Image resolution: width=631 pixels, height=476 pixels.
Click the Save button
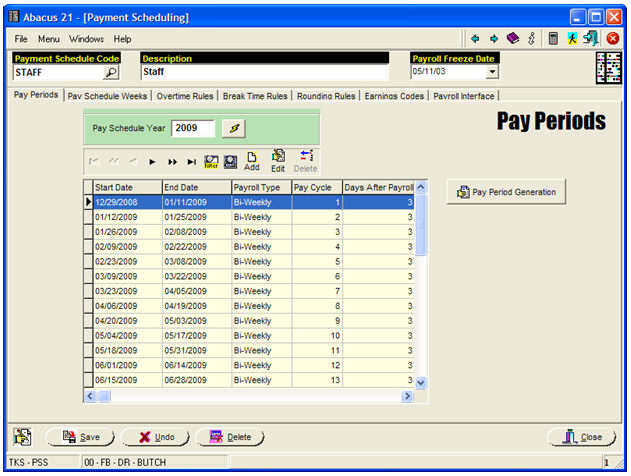[81, 437]
